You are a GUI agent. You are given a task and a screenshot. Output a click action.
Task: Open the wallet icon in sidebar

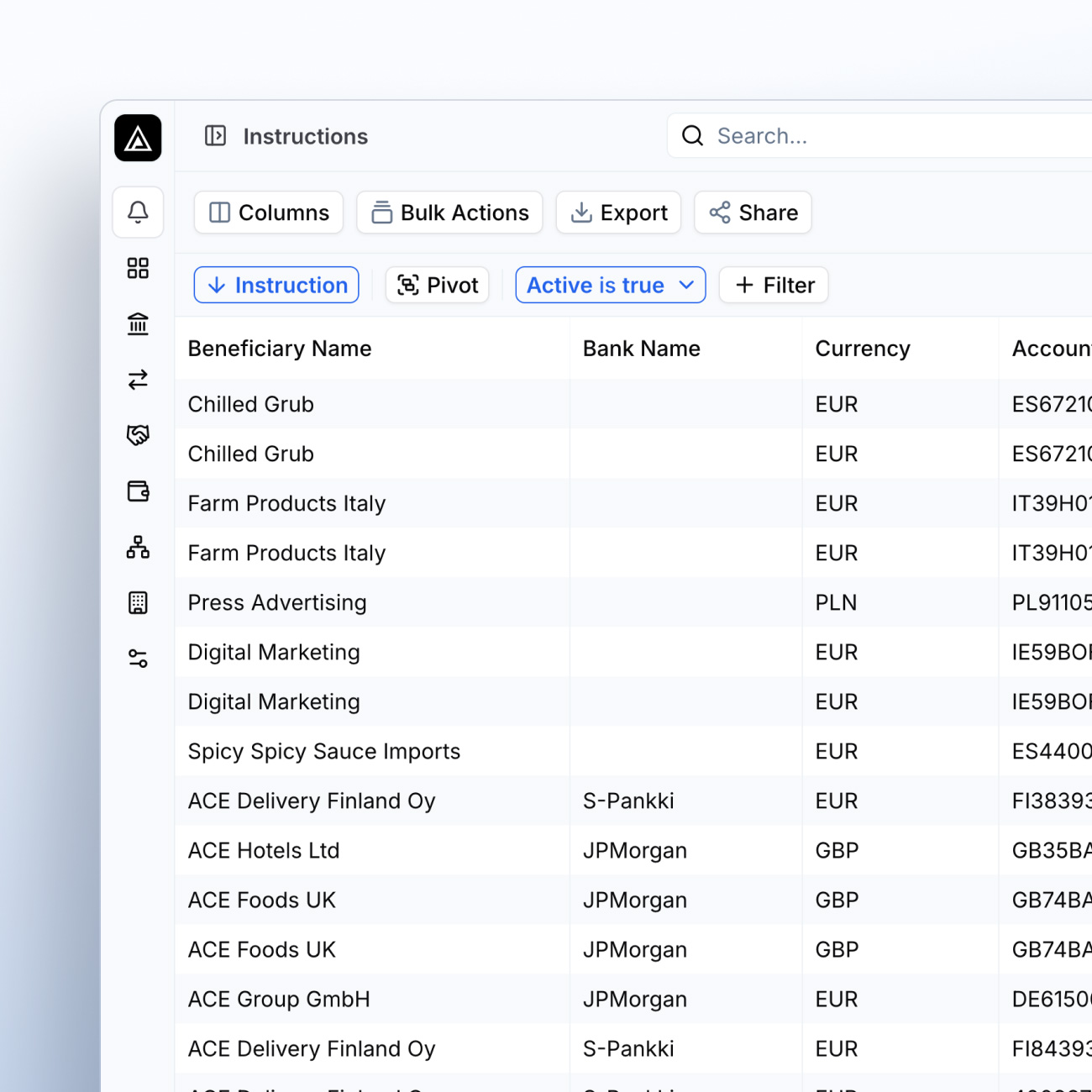point(138,491)
